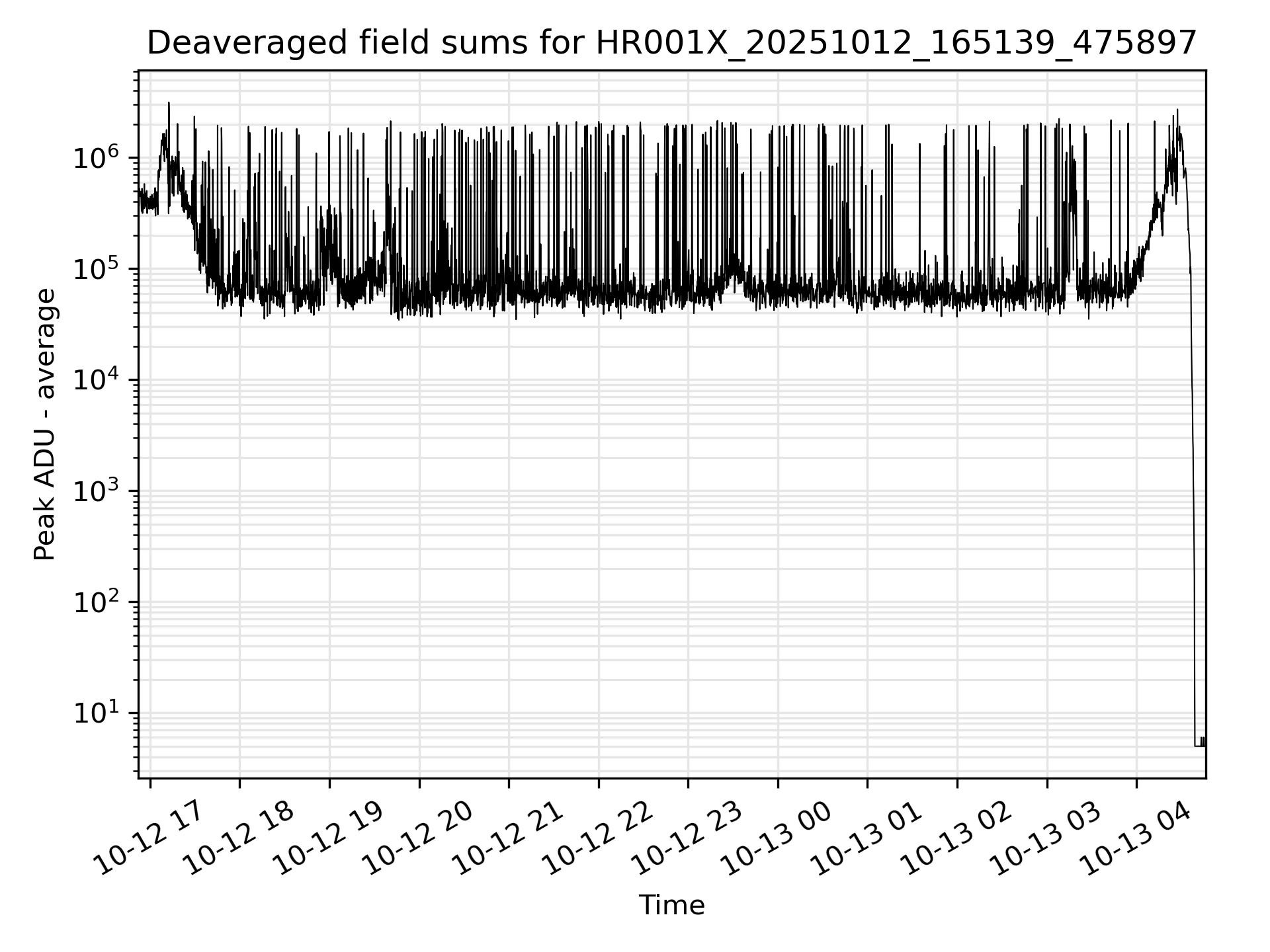Screen dimensions: 1270x952
Task: Click the '10-13 00' x-axis tick label
Action: (x=776, y=837)
